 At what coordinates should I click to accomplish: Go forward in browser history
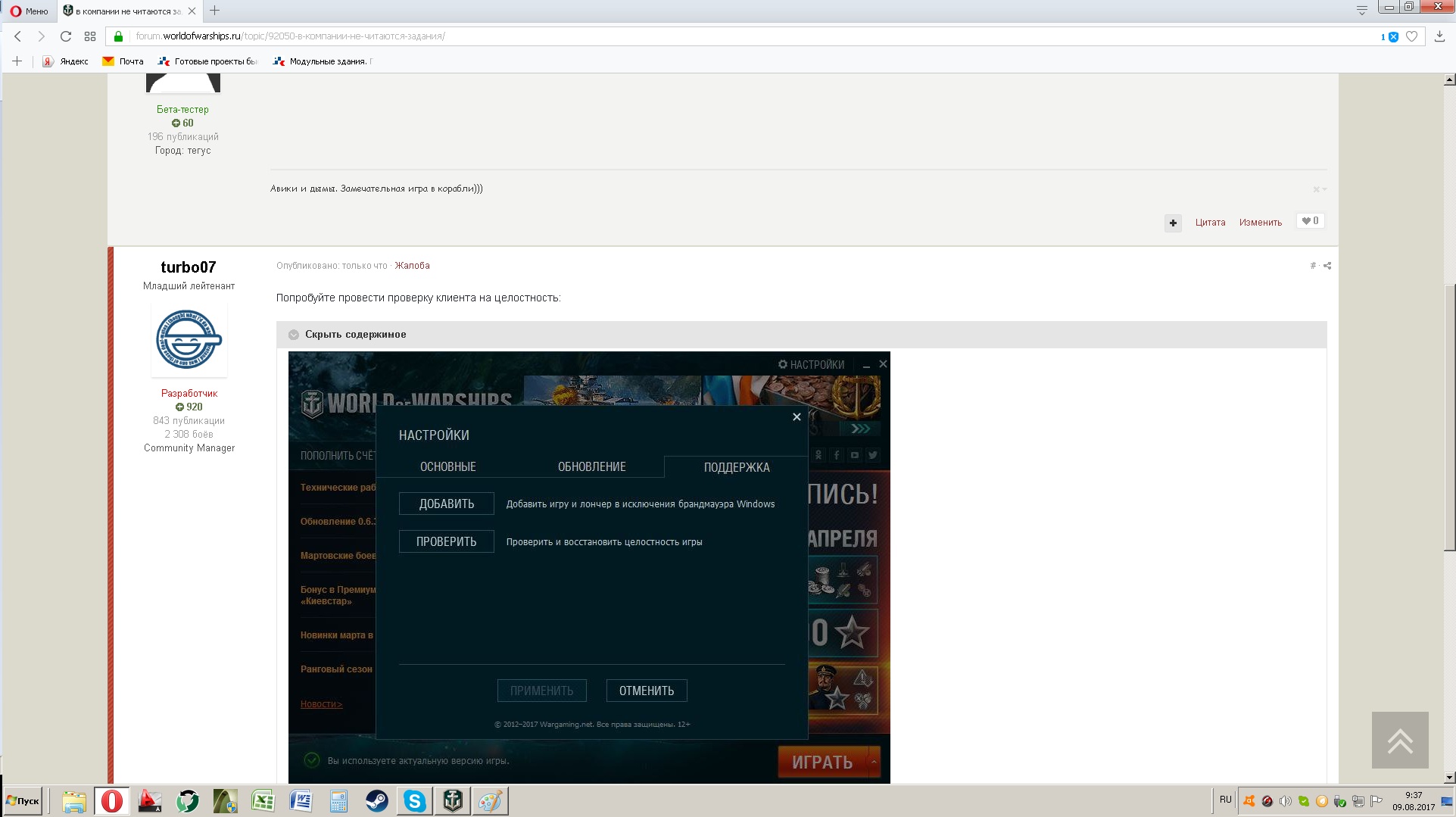[41, 36]
